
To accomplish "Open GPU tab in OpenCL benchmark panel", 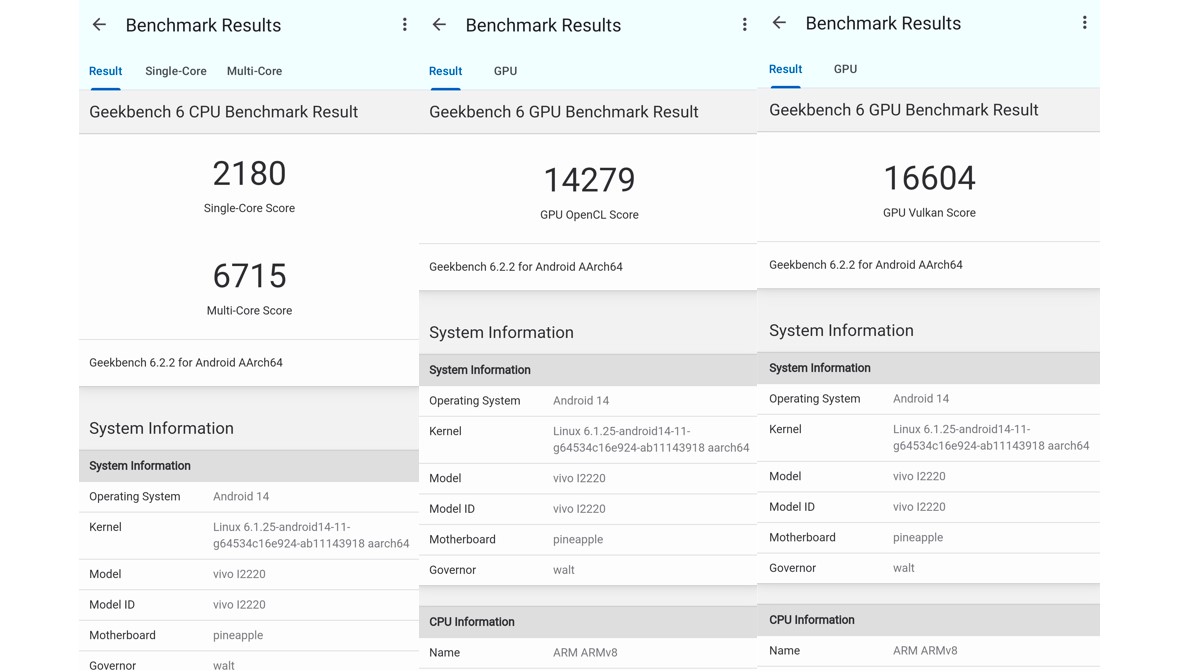I will 505,71.
